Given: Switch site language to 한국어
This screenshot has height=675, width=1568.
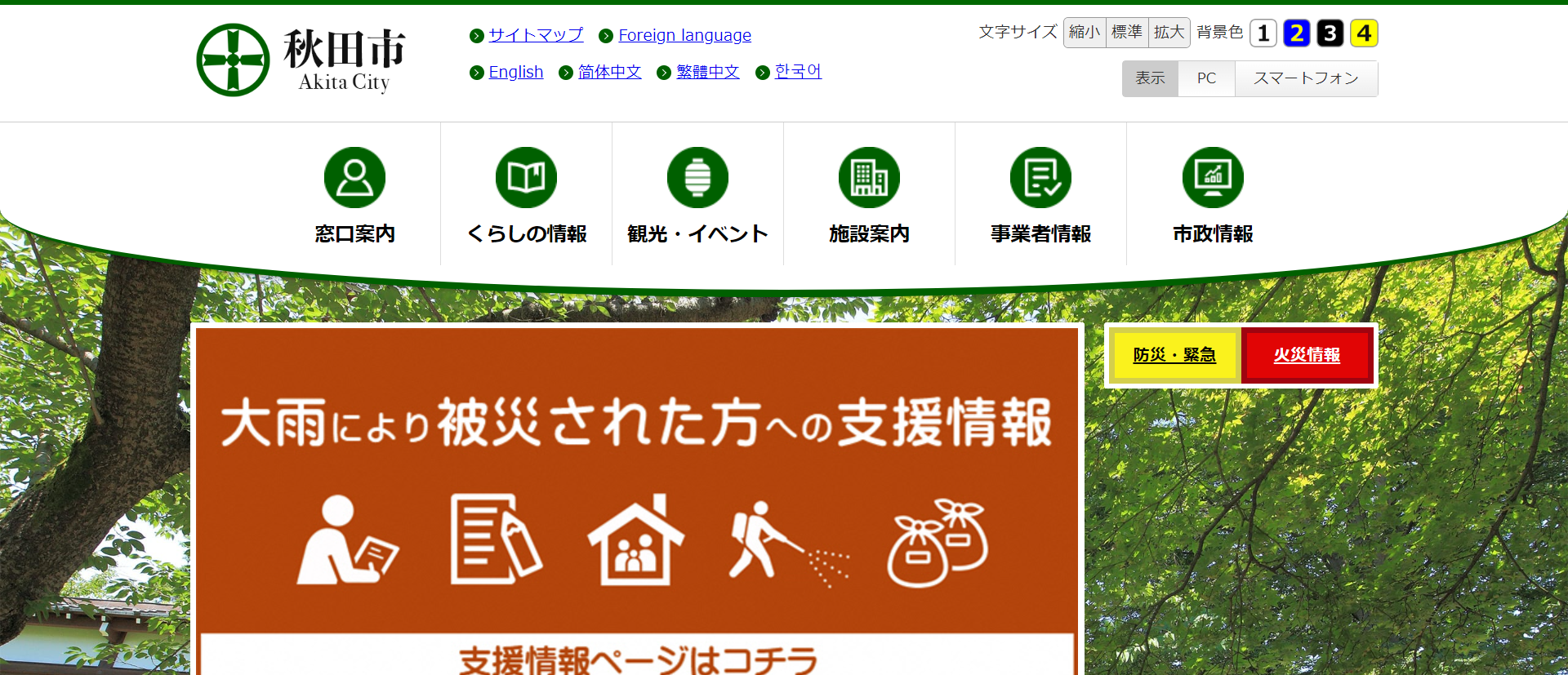Looking at the screenshot, I should tap(798, 72).
